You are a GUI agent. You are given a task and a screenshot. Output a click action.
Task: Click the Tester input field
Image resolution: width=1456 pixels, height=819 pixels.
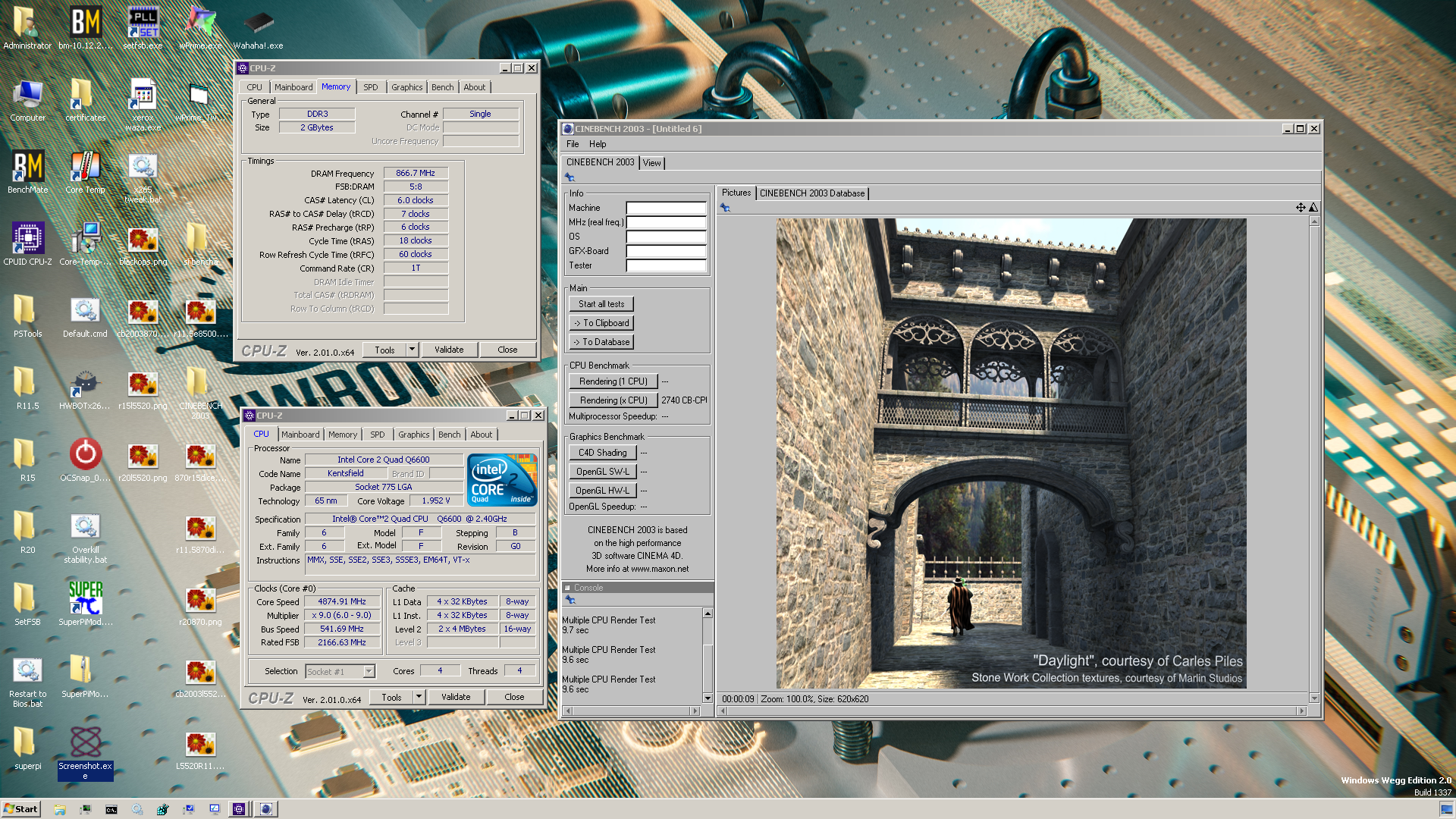[666, 265]
